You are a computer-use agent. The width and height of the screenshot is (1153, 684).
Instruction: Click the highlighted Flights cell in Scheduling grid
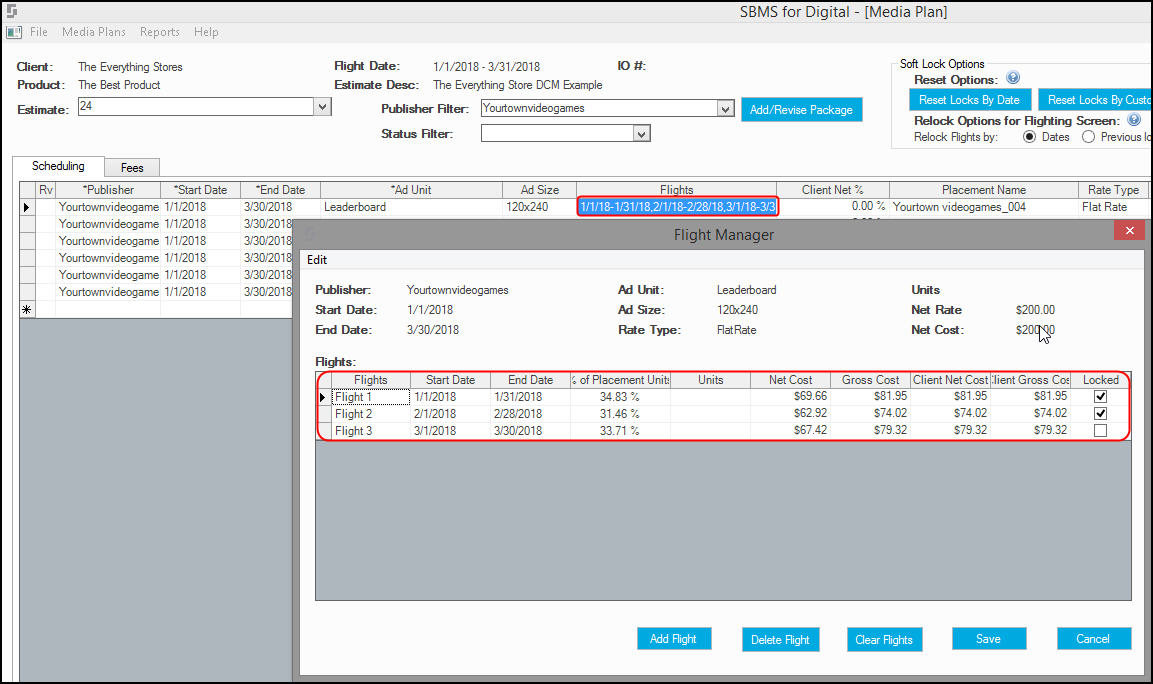click(677, 207)
